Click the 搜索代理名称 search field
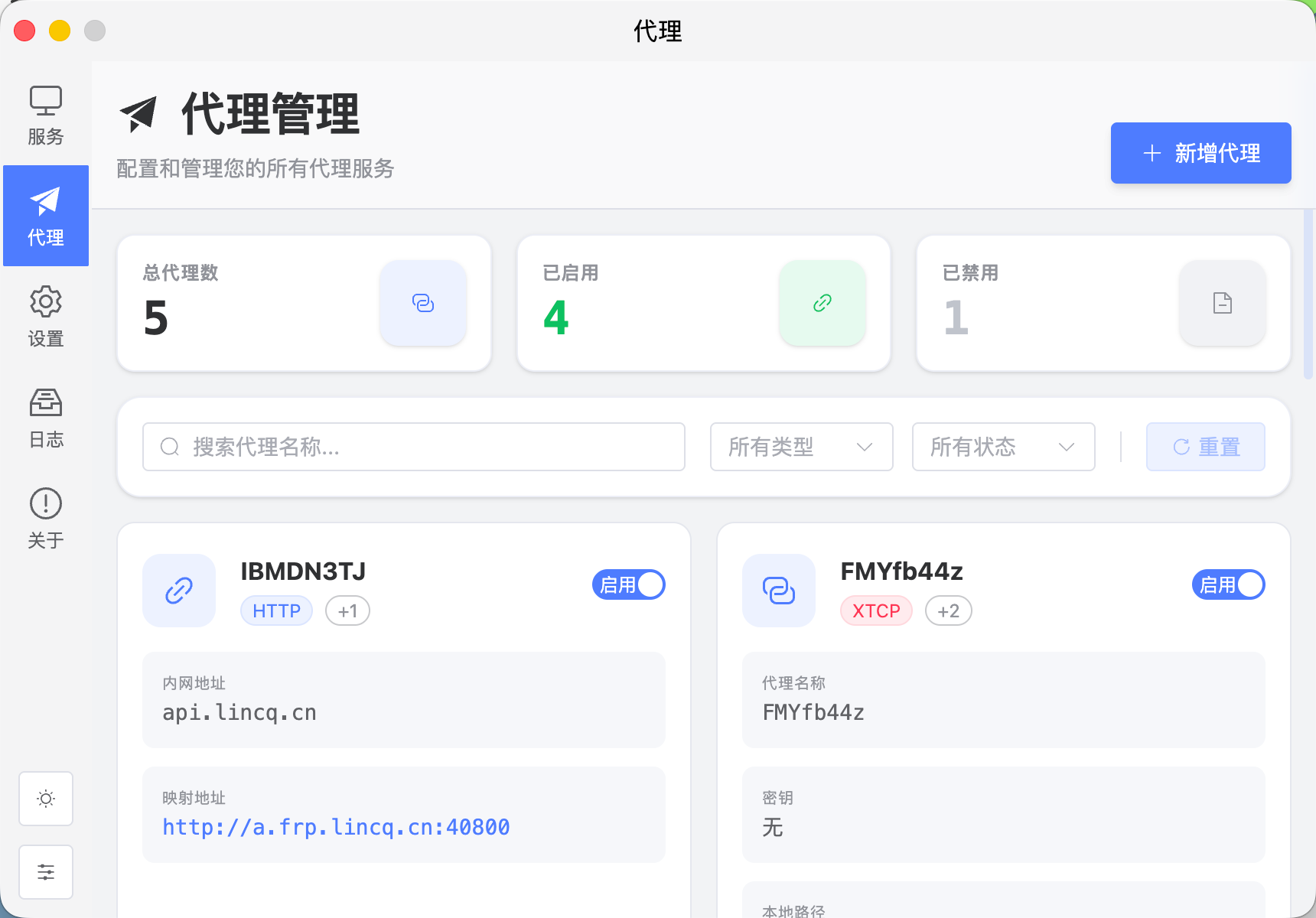Image resolution: width=1316 pixels, height=918 pixels. pos(413,447)
